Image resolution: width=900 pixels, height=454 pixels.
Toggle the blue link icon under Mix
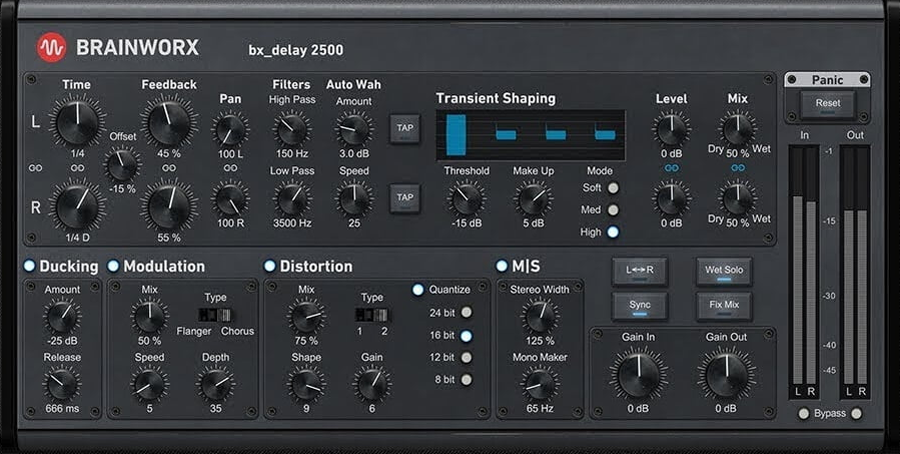tap(738, 168)
